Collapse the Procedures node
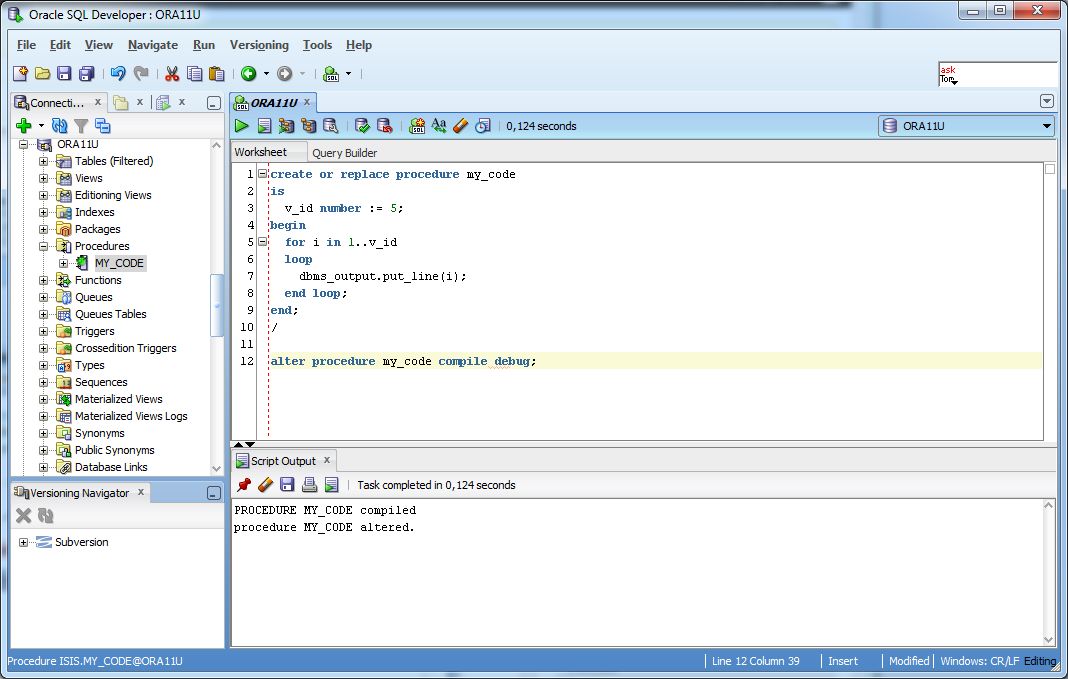Viewport: 1068px width, 679px height. [x=44, y=247]
